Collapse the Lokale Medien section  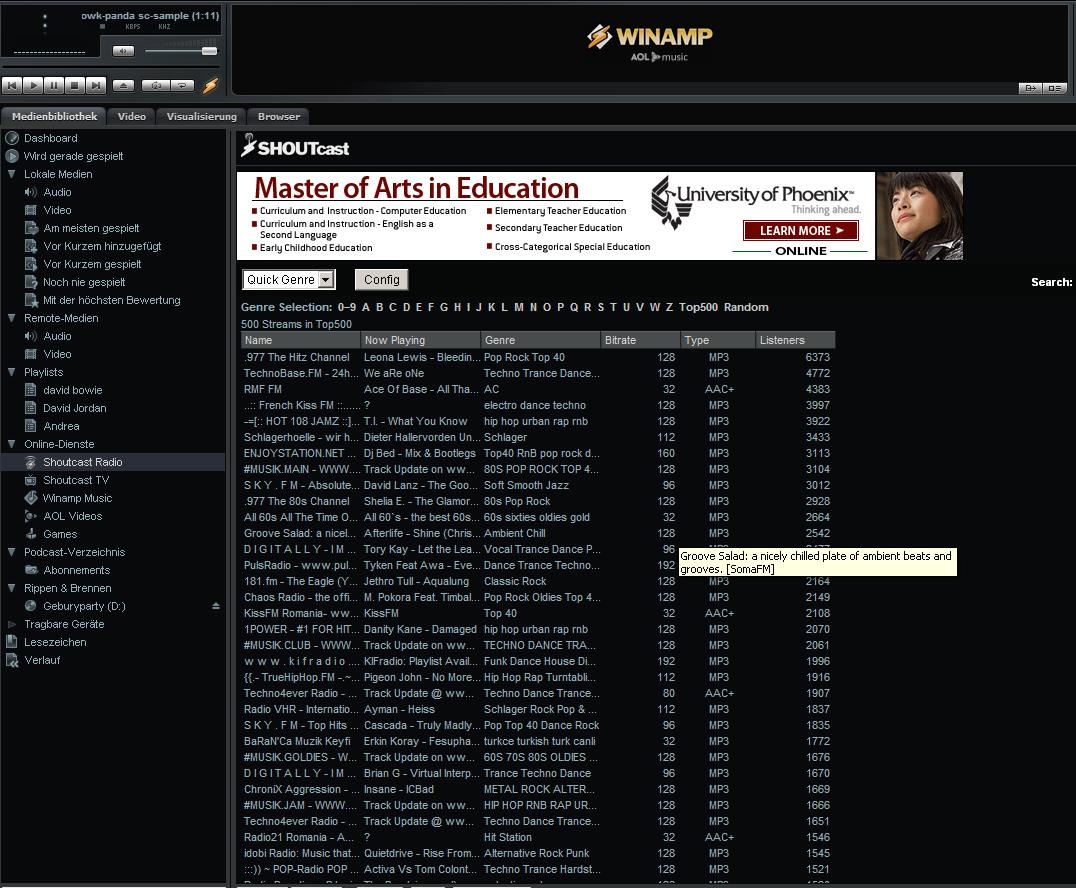[12, 174]
